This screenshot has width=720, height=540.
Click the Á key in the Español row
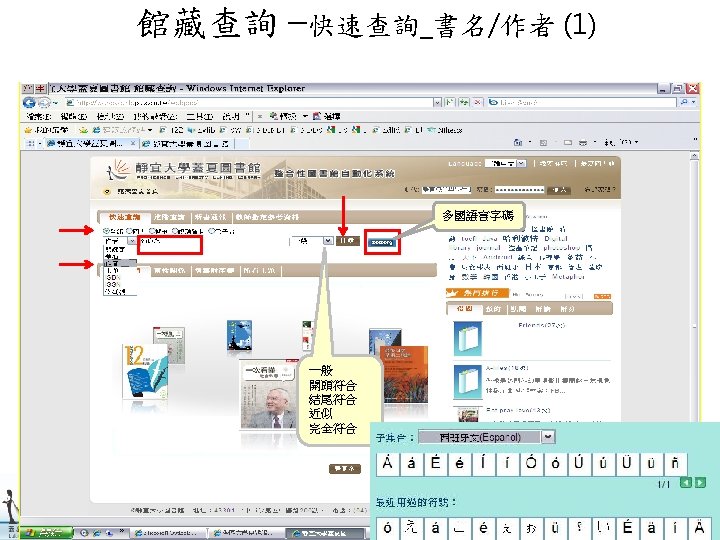point(388,463)
